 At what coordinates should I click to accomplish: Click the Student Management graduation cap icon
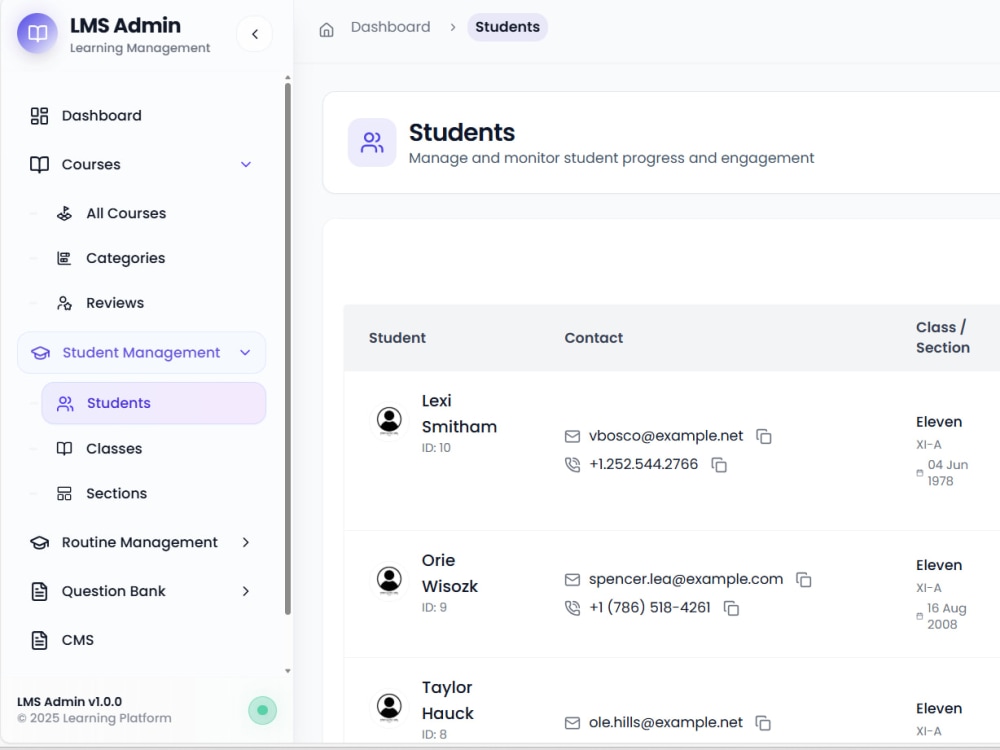(x=40, y=353)
